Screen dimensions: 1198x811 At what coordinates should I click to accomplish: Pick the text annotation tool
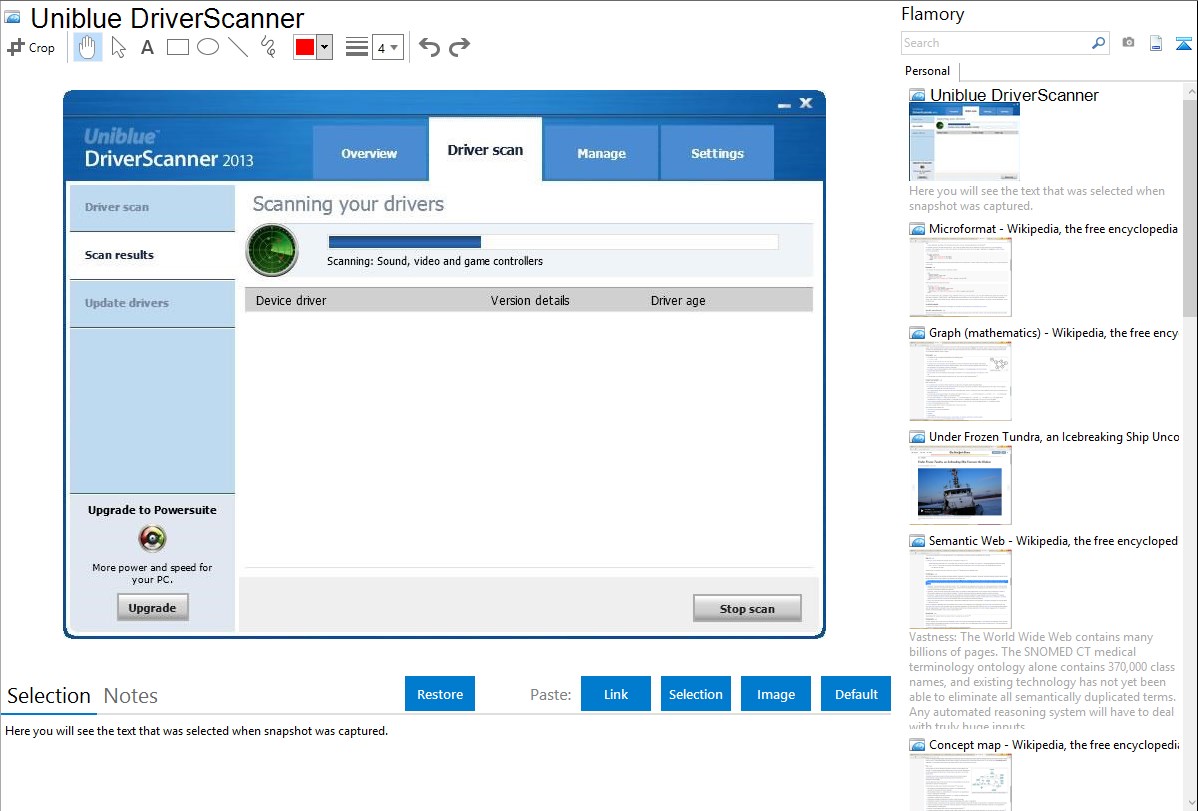click(x=147, y=47)
